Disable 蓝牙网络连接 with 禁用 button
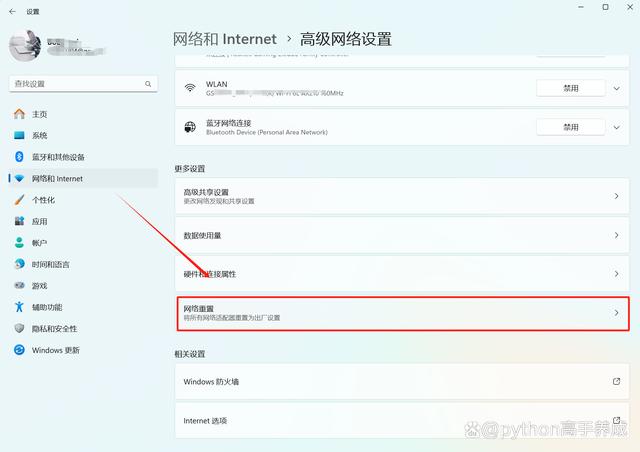Image resolution: width=640 pixels, height=452 pixels. 571,127
